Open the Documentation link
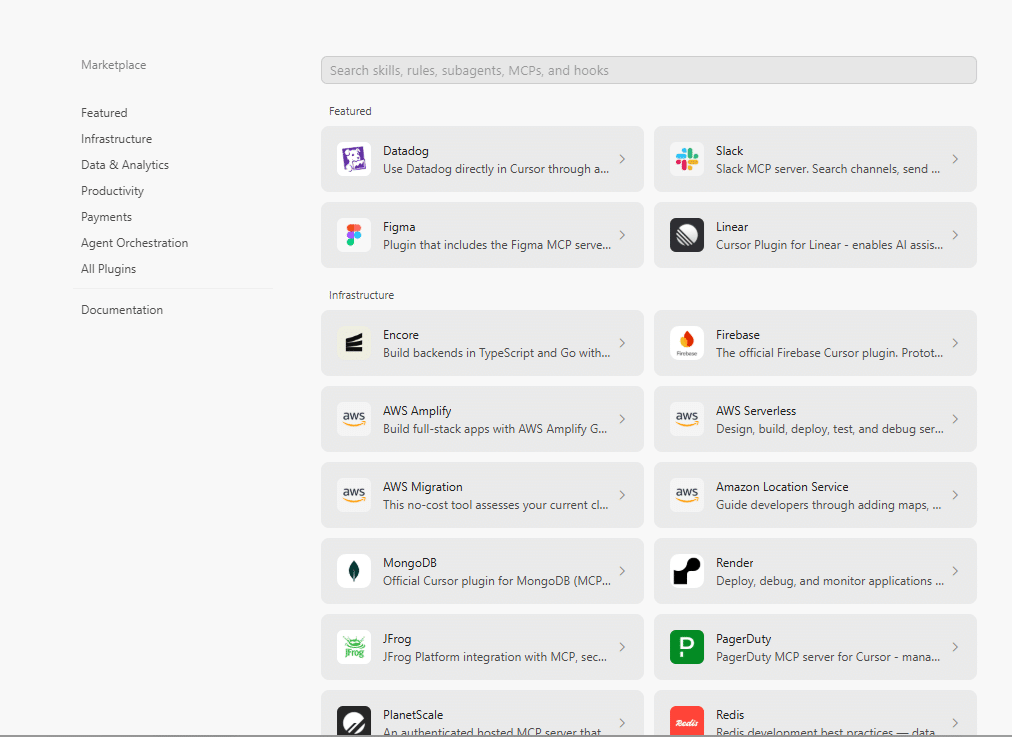1012x737 pixels. click(121, 310)
